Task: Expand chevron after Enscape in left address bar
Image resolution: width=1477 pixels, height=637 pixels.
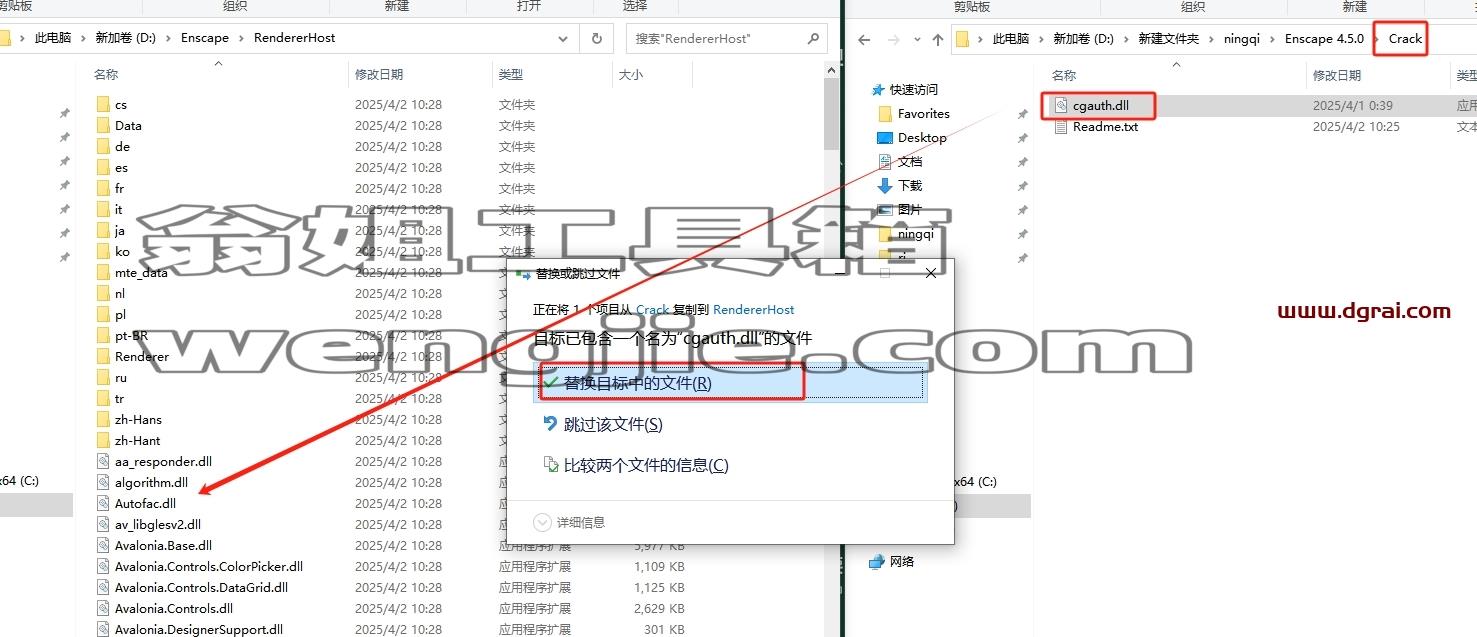Action: pyautogui.click(x=241, y=38)
